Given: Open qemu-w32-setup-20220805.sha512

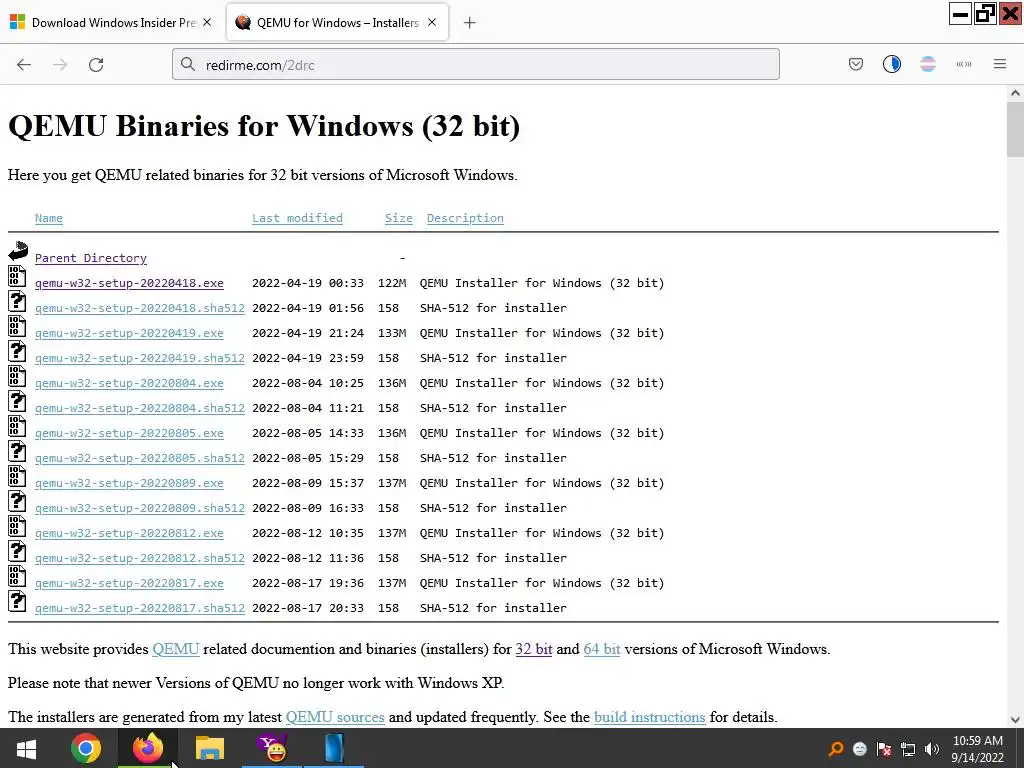Looking at the screenshot, I should 140,458.
